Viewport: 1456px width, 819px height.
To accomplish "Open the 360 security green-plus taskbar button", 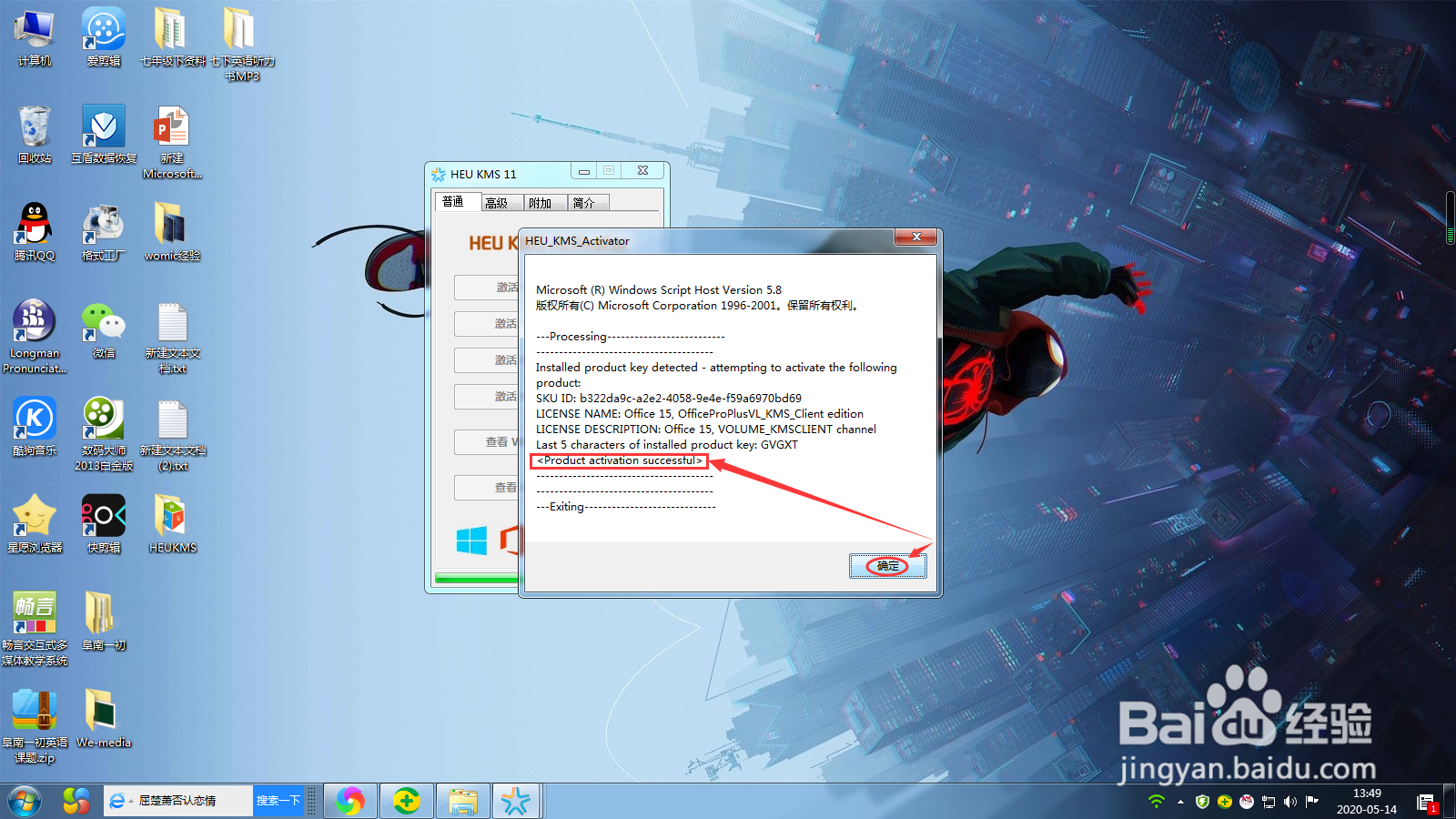I will pyautogui.click(x=407, y=801).
